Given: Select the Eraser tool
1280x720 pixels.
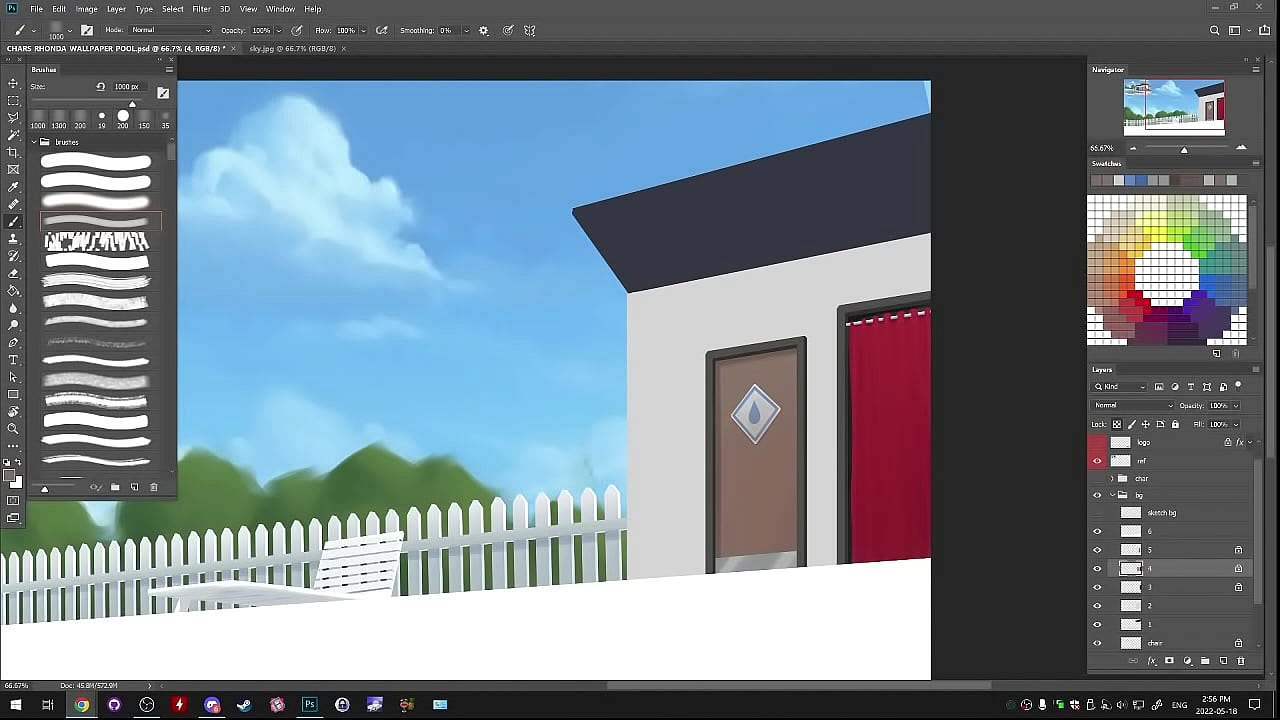Looking at the screenshot, I should pyautogui.click(x=13, y=273).
